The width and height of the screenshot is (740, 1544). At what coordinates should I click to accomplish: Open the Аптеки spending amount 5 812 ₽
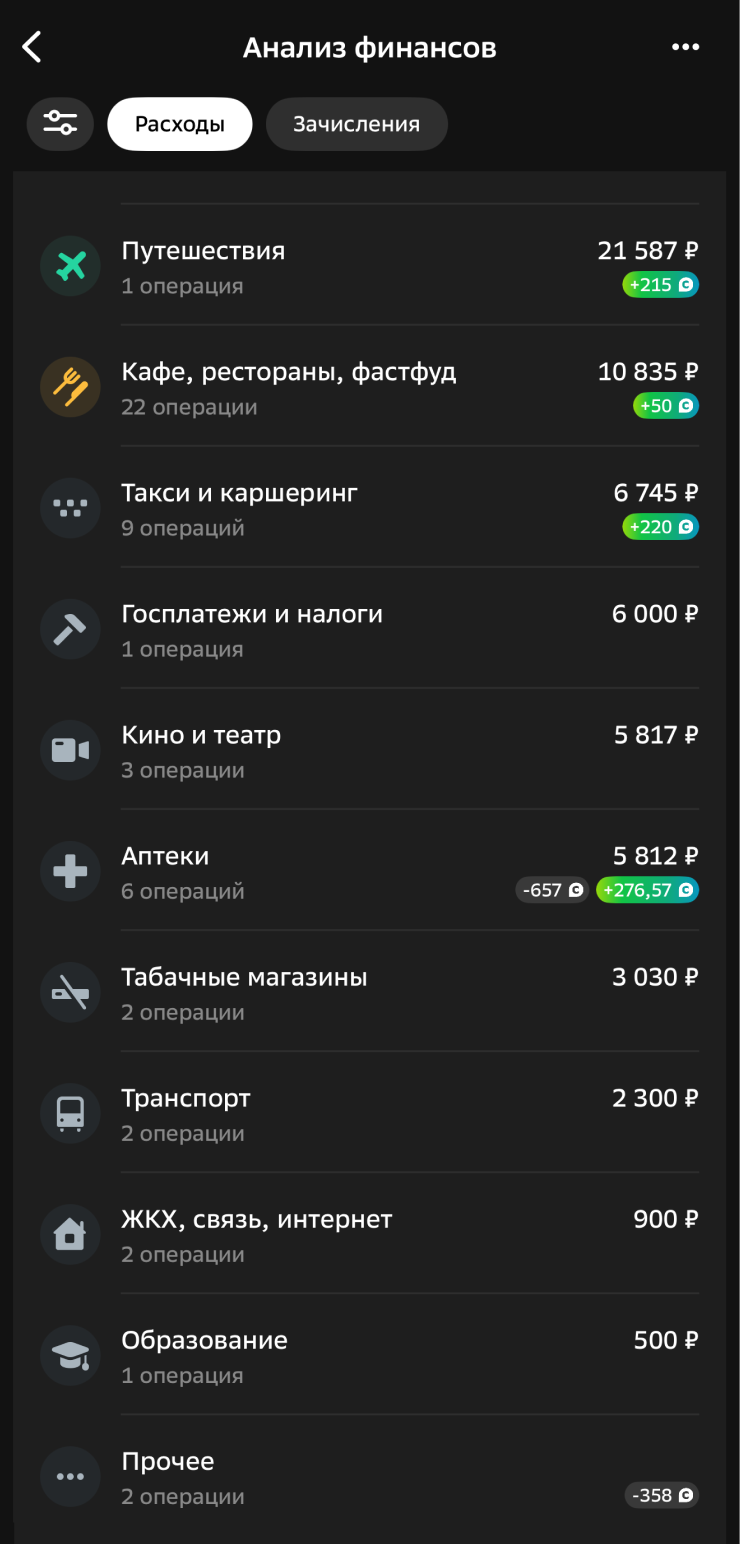point(655,856)
